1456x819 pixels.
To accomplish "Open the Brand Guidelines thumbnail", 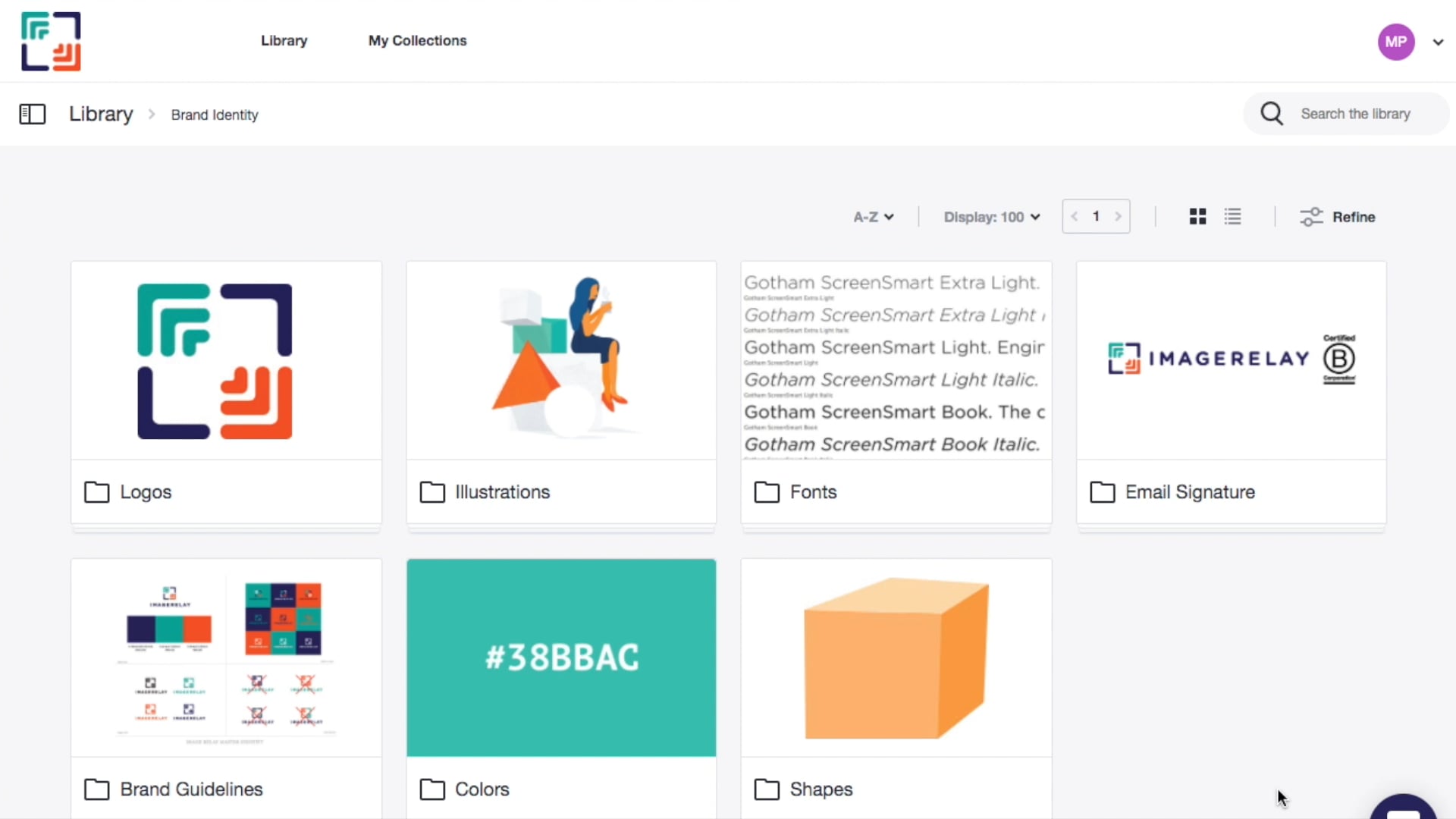I will [226, 658].
